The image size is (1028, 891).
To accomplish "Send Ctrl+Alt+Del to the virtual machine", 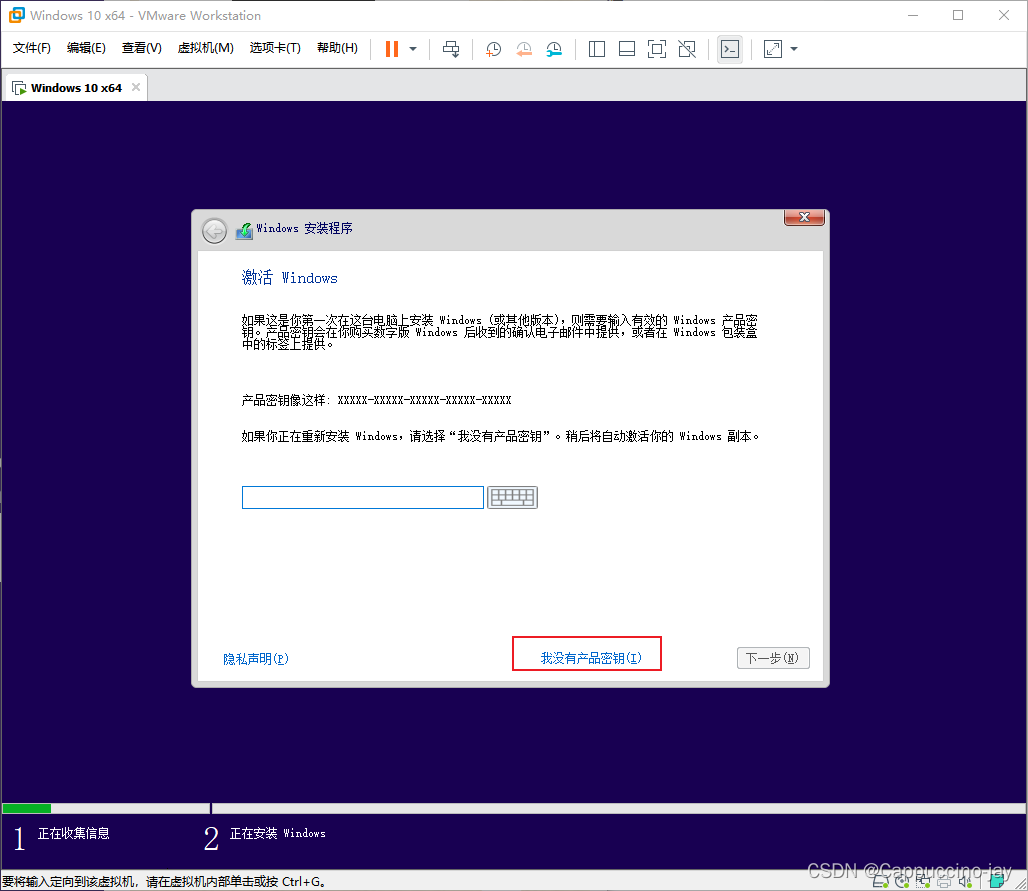I will tap(451, 49).
